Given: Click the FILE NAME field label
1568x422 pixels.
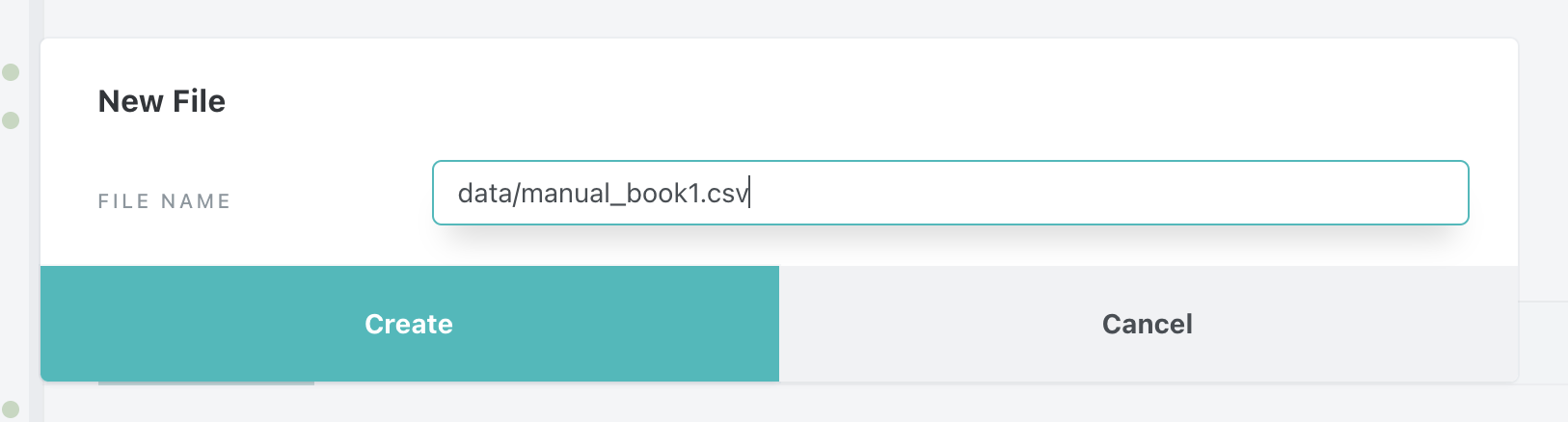Looking at the screenshot, I should click(x=164, y=201).
